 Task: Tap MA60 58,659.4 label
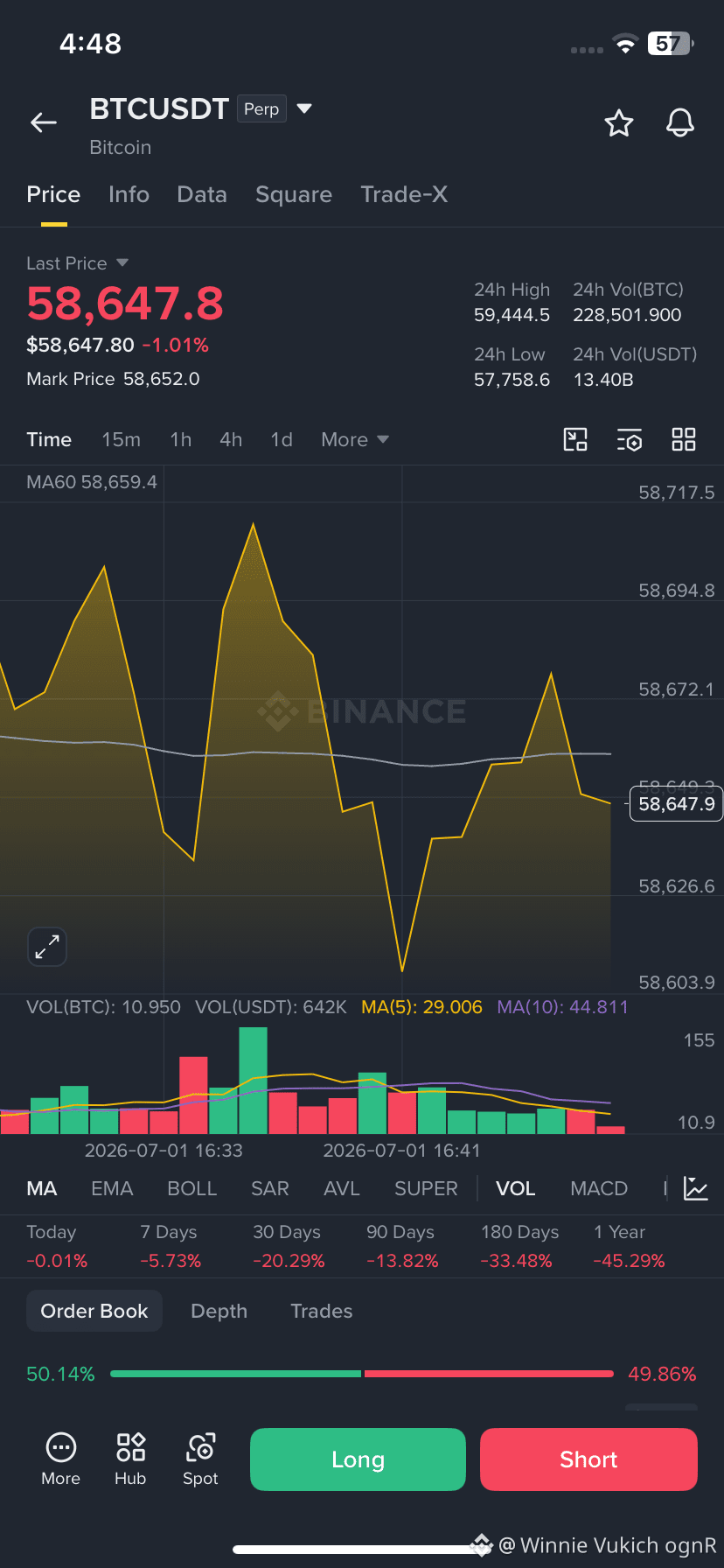92,482
